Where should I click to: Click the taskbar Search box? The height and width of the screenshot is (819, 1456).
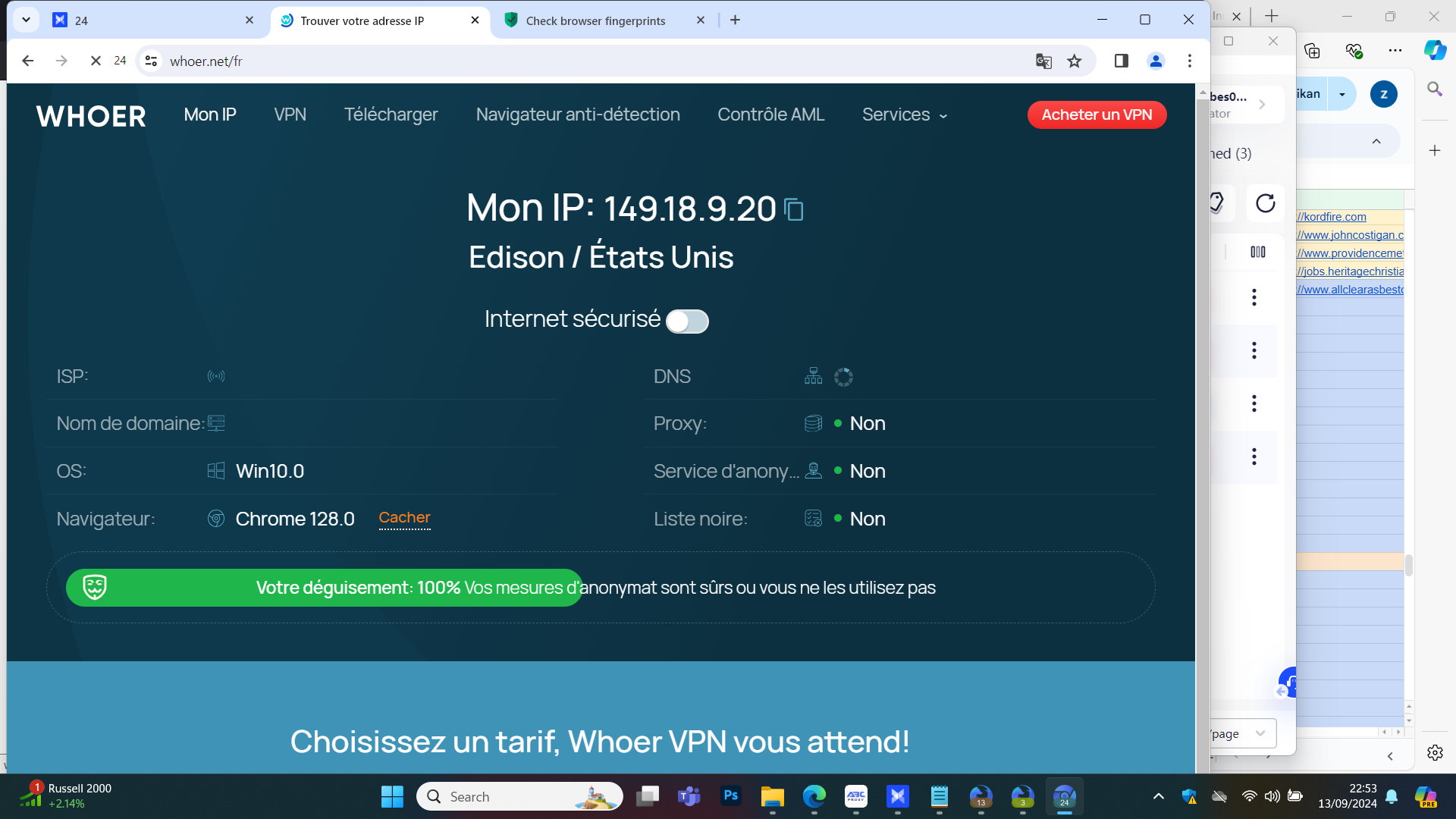(x=519, y=796)
